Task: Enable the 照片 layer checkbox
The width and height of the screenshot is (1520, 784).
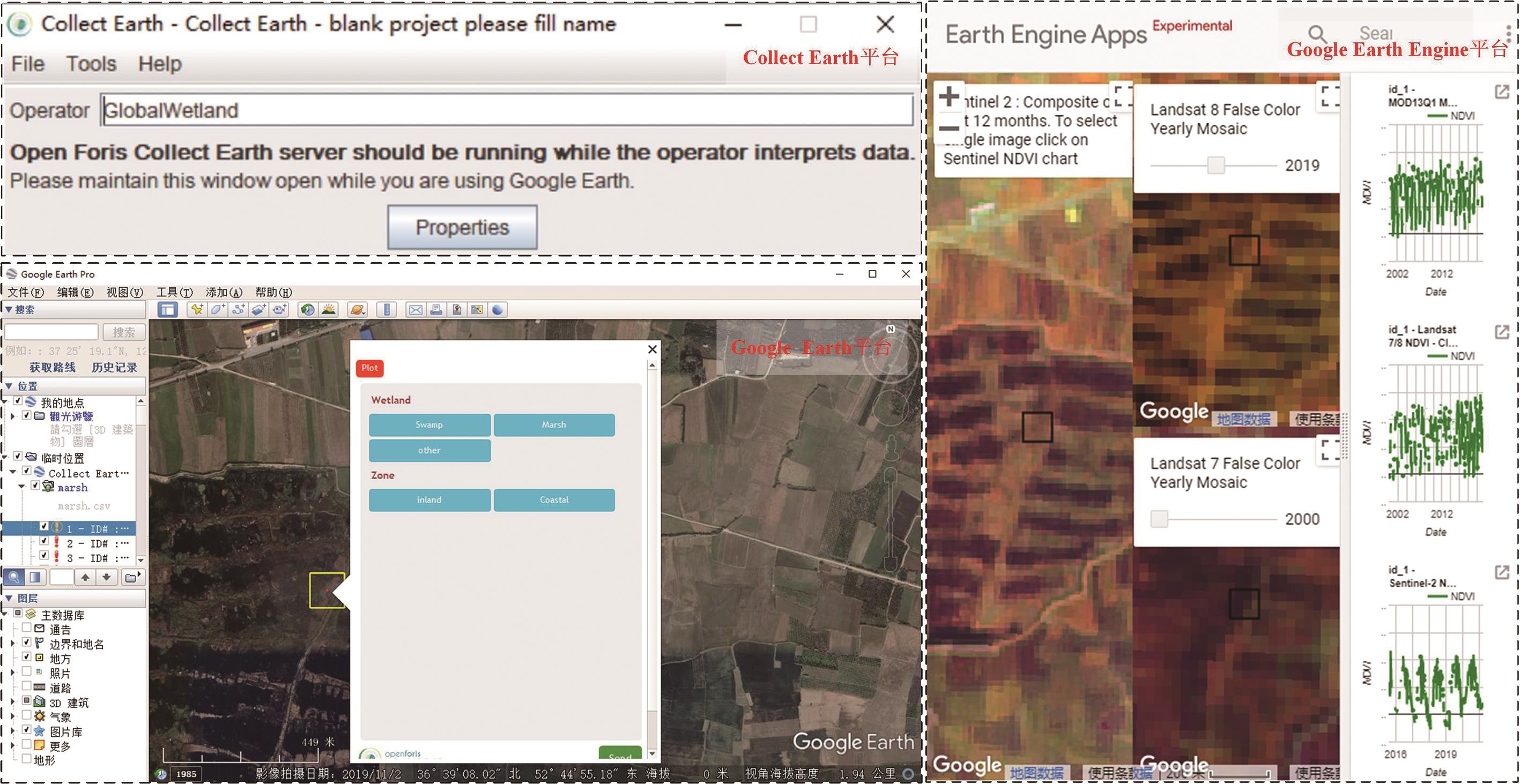Action: (27, 671)
